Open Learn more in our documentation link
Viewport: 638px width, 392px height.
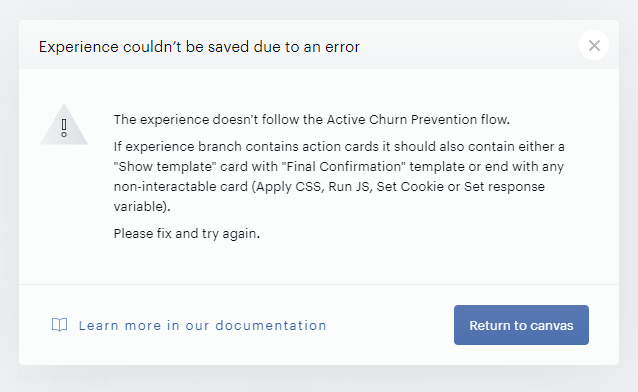point(202,325)
